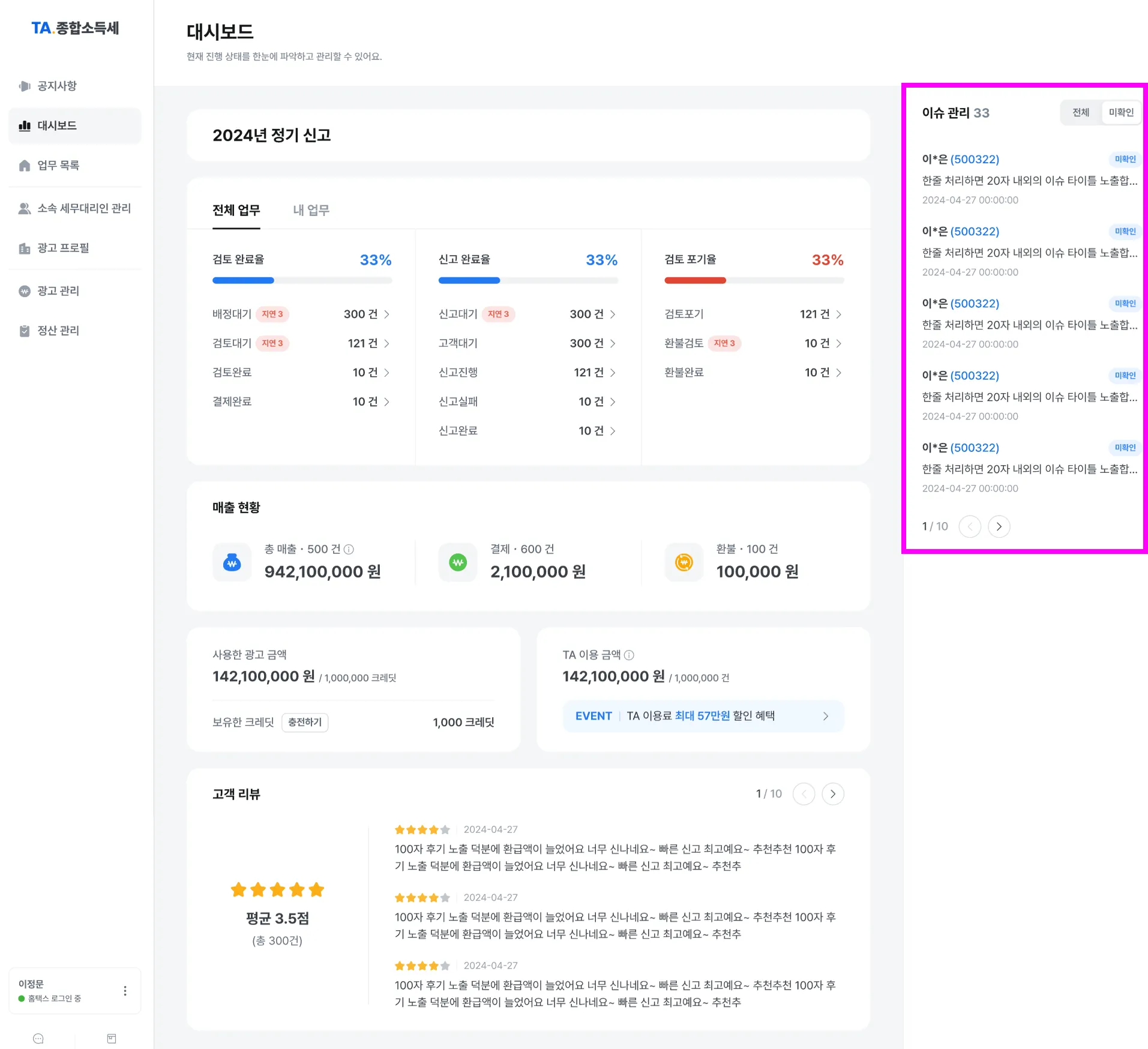Click the 정산 관리 clipboard icon
This screenshot has width=1148, height=1049.
25,331
